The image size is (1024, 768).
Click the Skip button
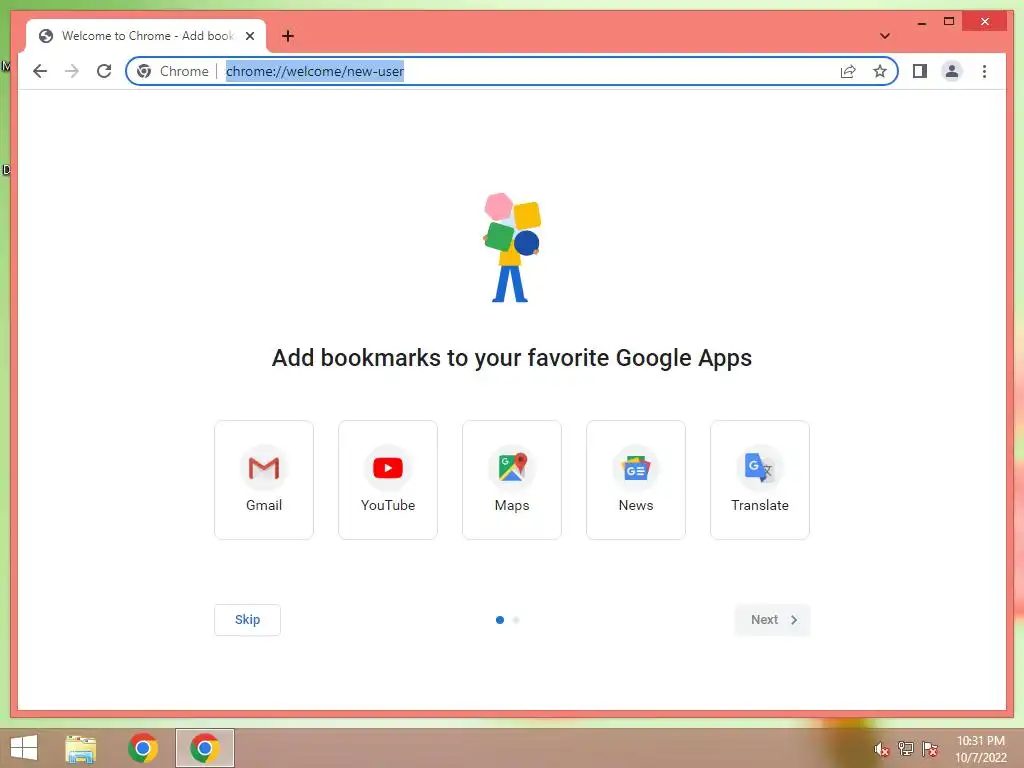tap(248, 620)
